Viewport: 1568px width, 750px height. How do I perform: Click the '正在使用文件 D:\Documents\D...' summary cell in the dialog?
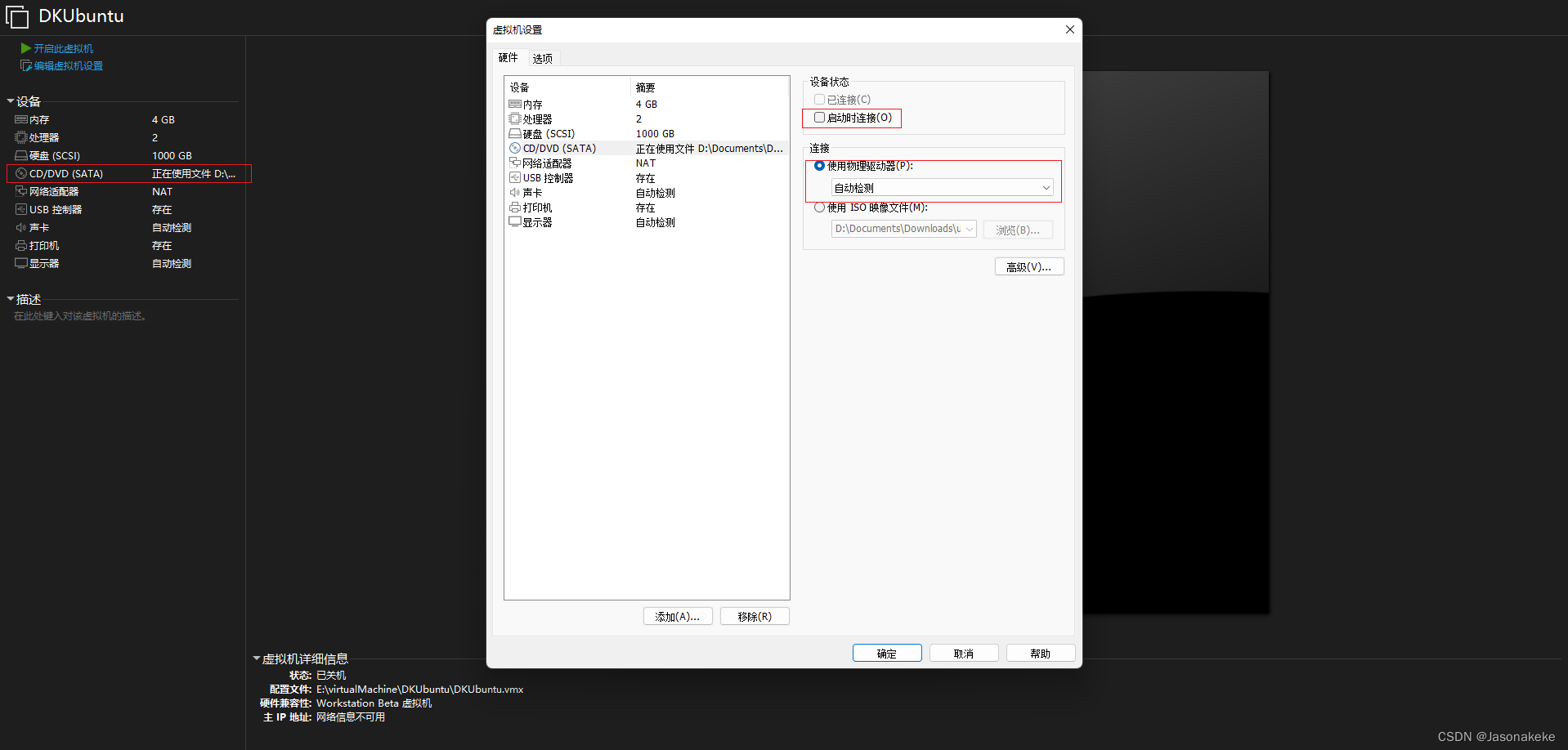tap(710, 149)
